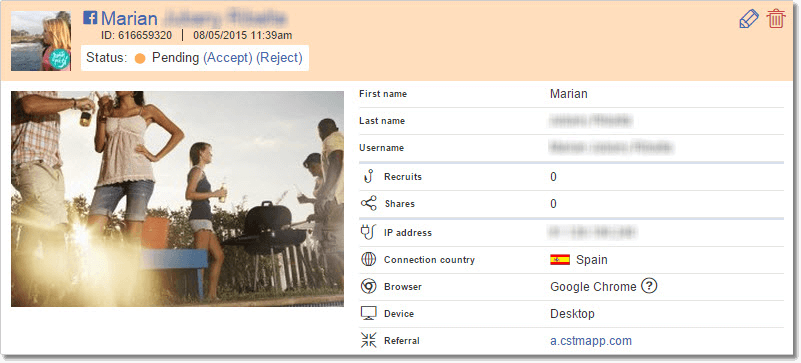Click the Username label
The height and width of the screenshot is (363, 801).
381,148
